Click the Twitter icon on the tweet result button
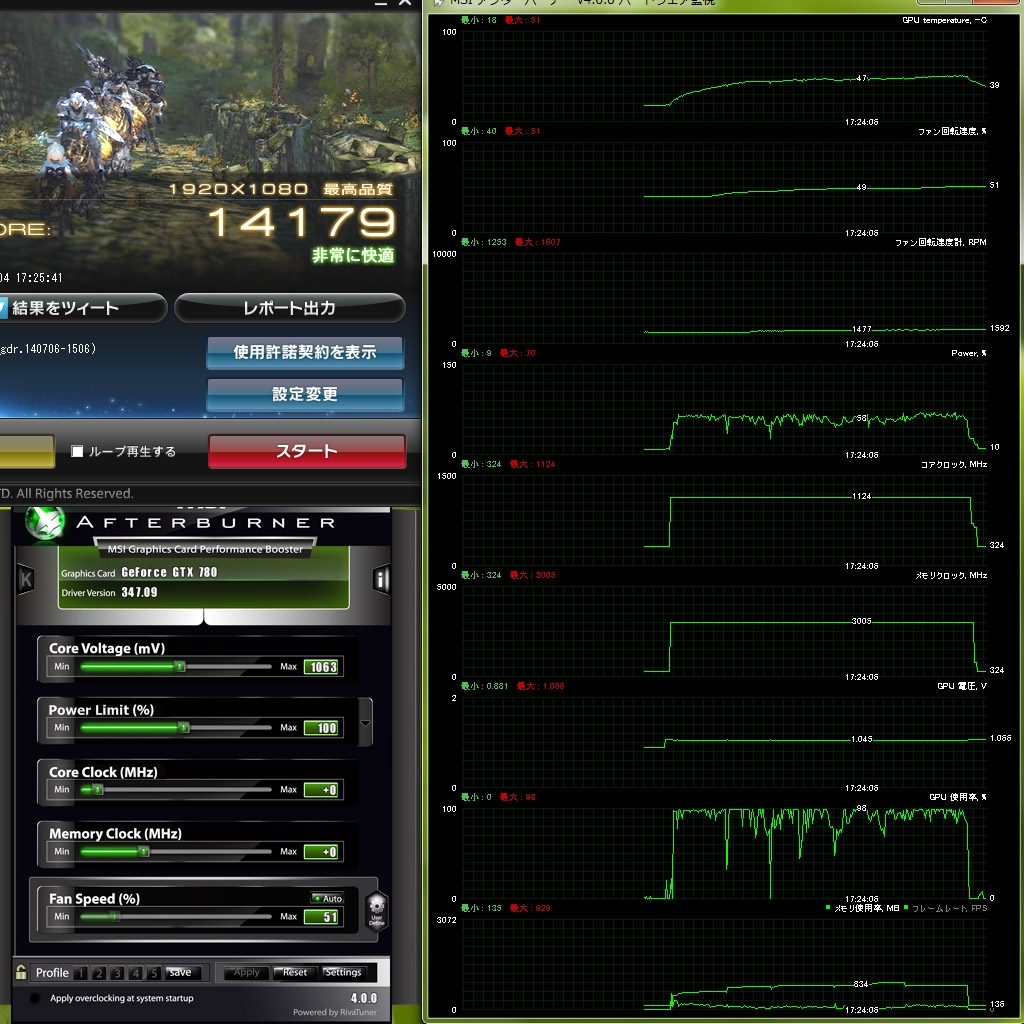 click(x=3, y=308)
